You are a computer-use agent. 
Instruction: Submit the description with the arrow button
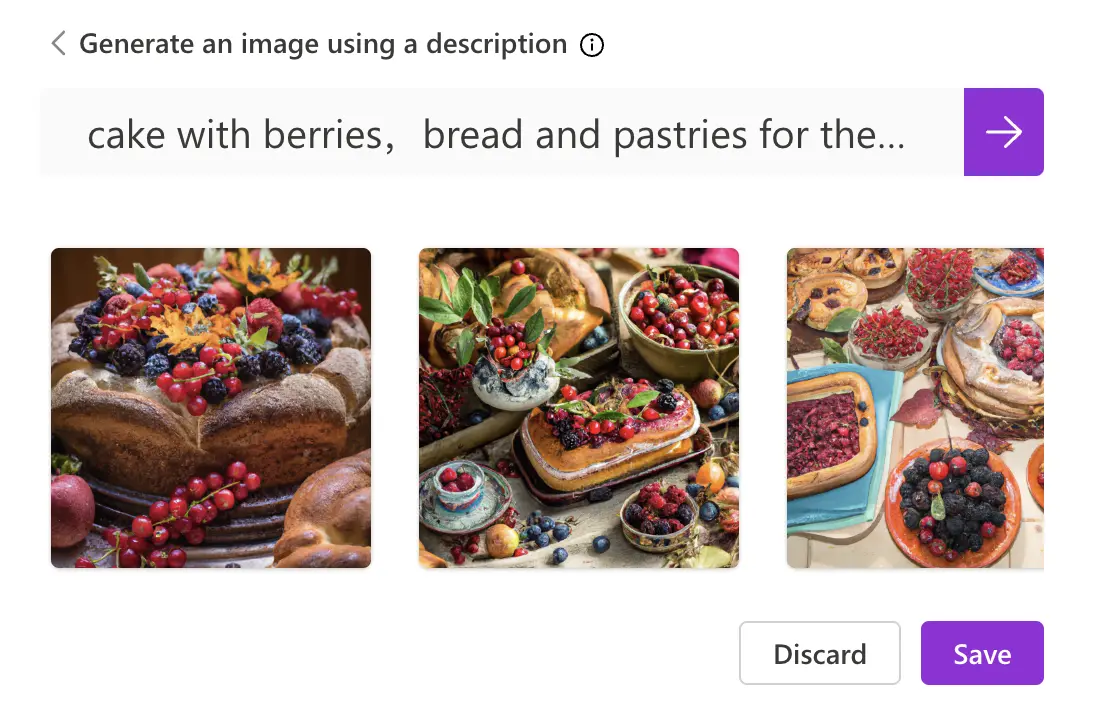1003,132
